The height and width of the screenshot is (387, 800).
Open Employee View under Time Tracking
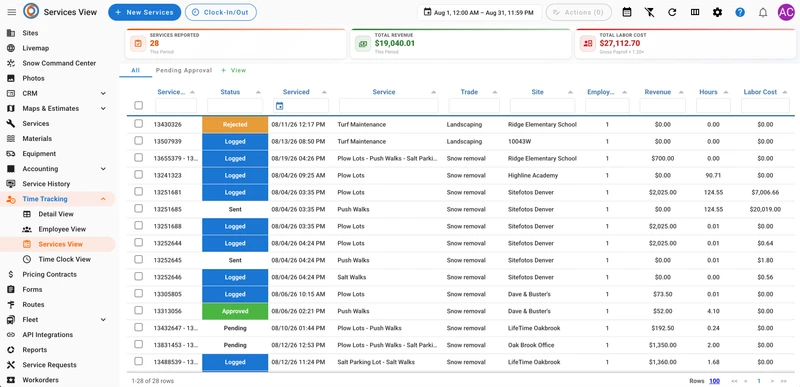click(x=62, y=229)
